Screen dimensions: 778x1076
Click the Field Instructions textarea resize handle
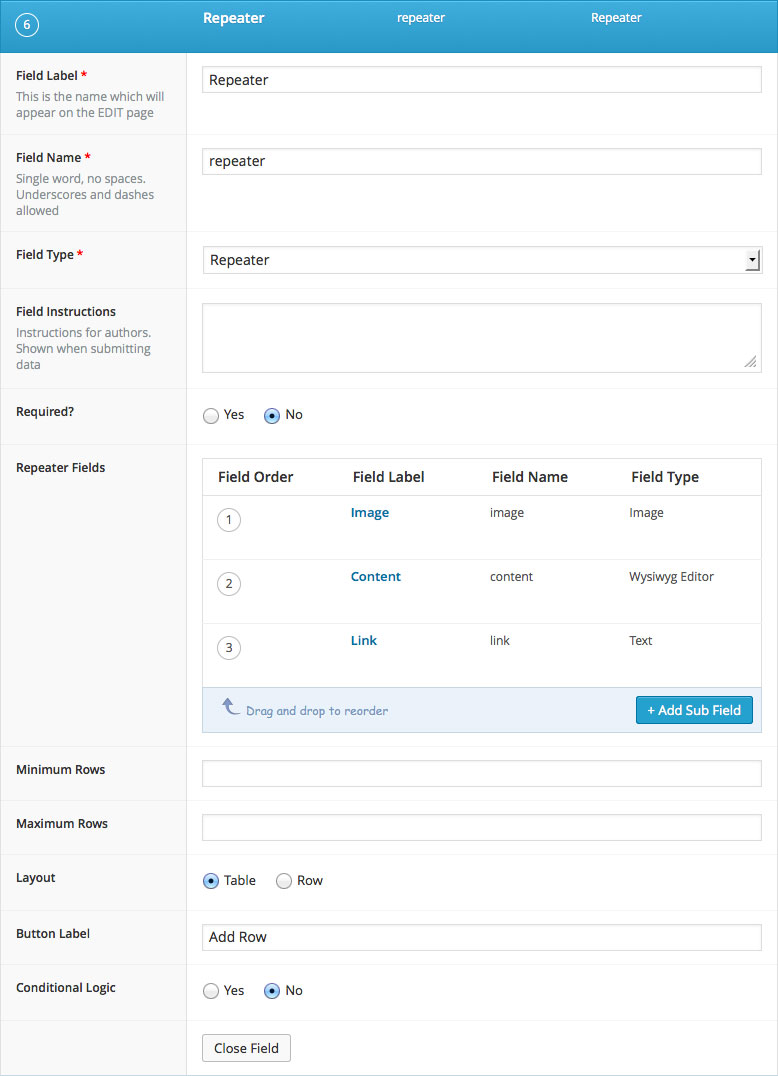pyautogui.click(x=751, y=362)
